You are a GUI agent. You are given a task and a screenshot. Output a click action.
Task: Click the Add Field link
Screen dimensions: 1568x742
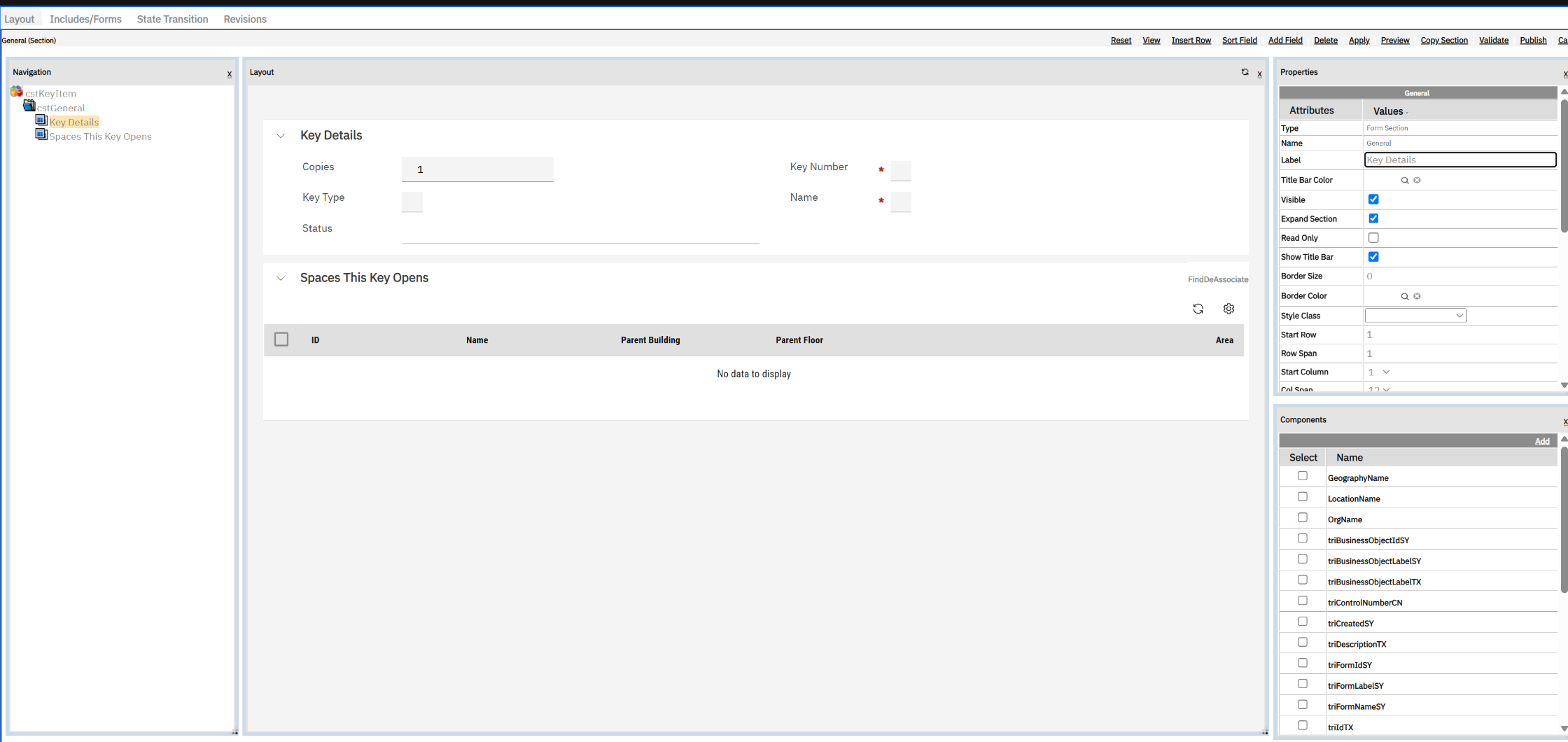point(1285,41)
